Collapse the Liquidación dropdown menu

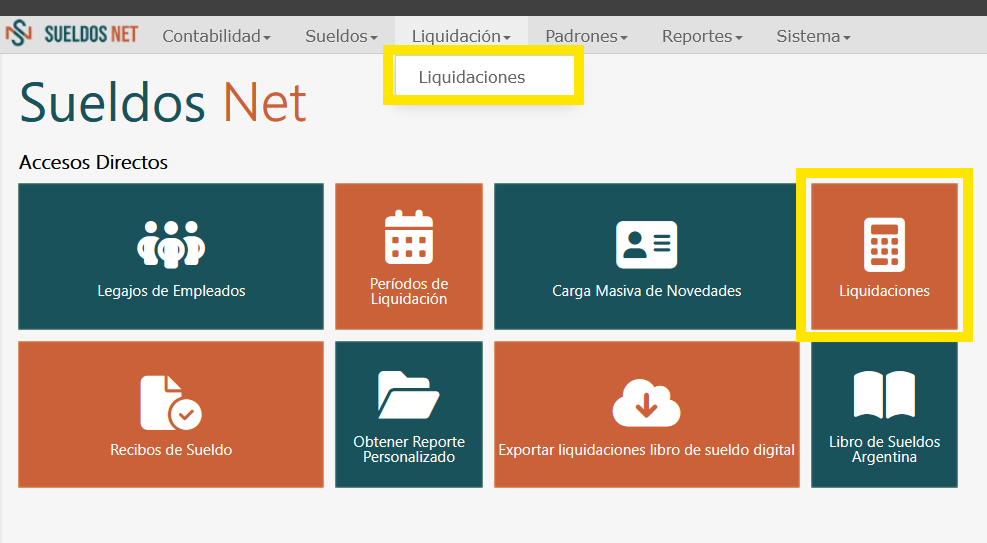point(461,36)
